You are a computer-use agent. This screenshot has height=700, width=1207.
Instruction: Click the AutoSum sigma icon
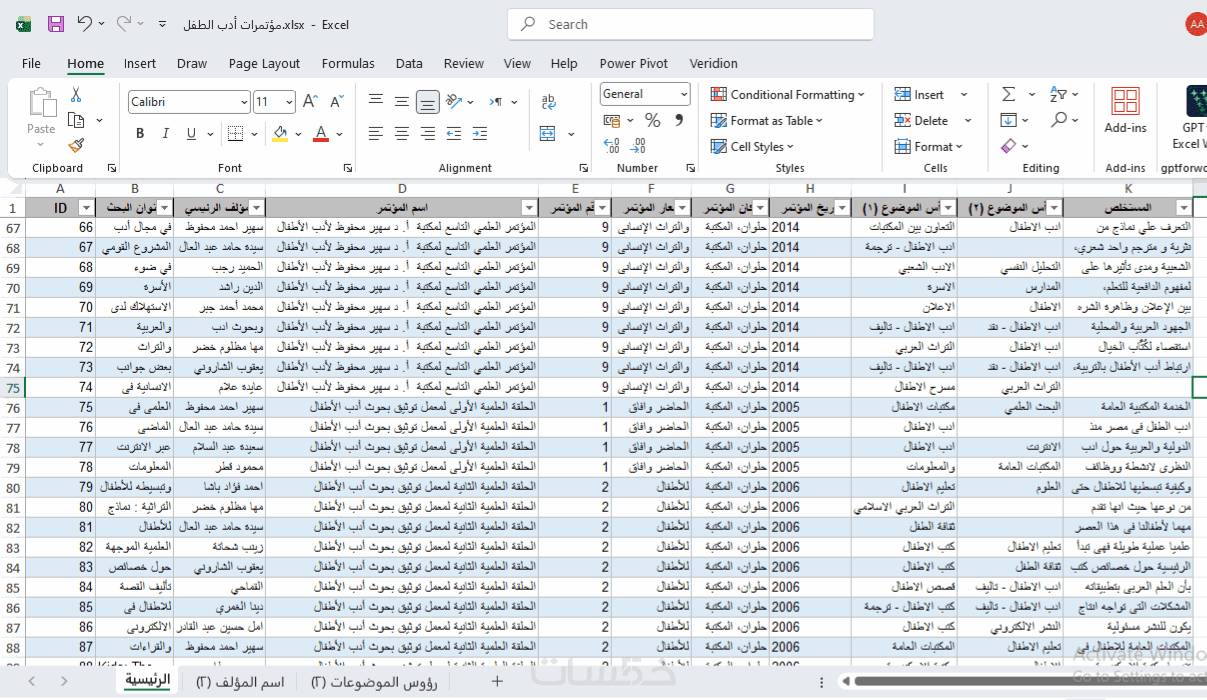(x=1008, y=95)
